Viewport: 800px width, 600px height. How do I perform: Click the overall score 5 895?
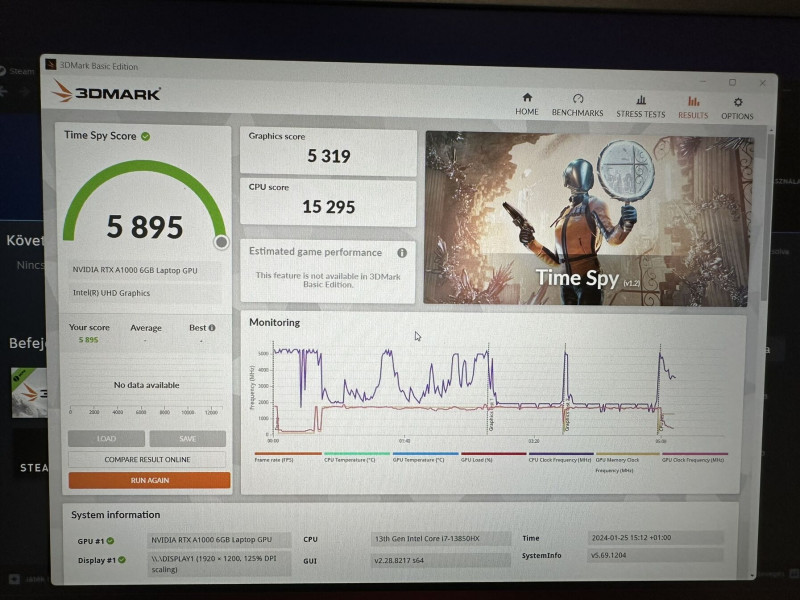tap(145, 227)
